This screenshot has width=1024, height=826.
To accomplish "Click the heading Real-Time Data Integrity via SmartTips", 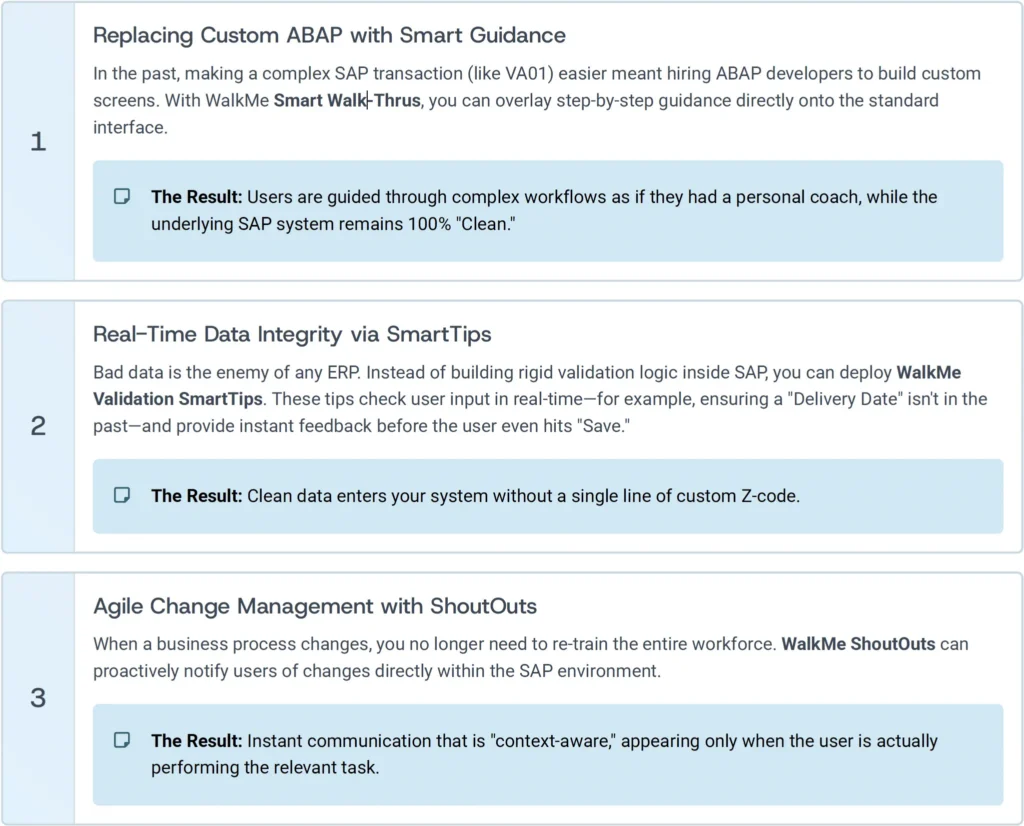I will 292,334.
